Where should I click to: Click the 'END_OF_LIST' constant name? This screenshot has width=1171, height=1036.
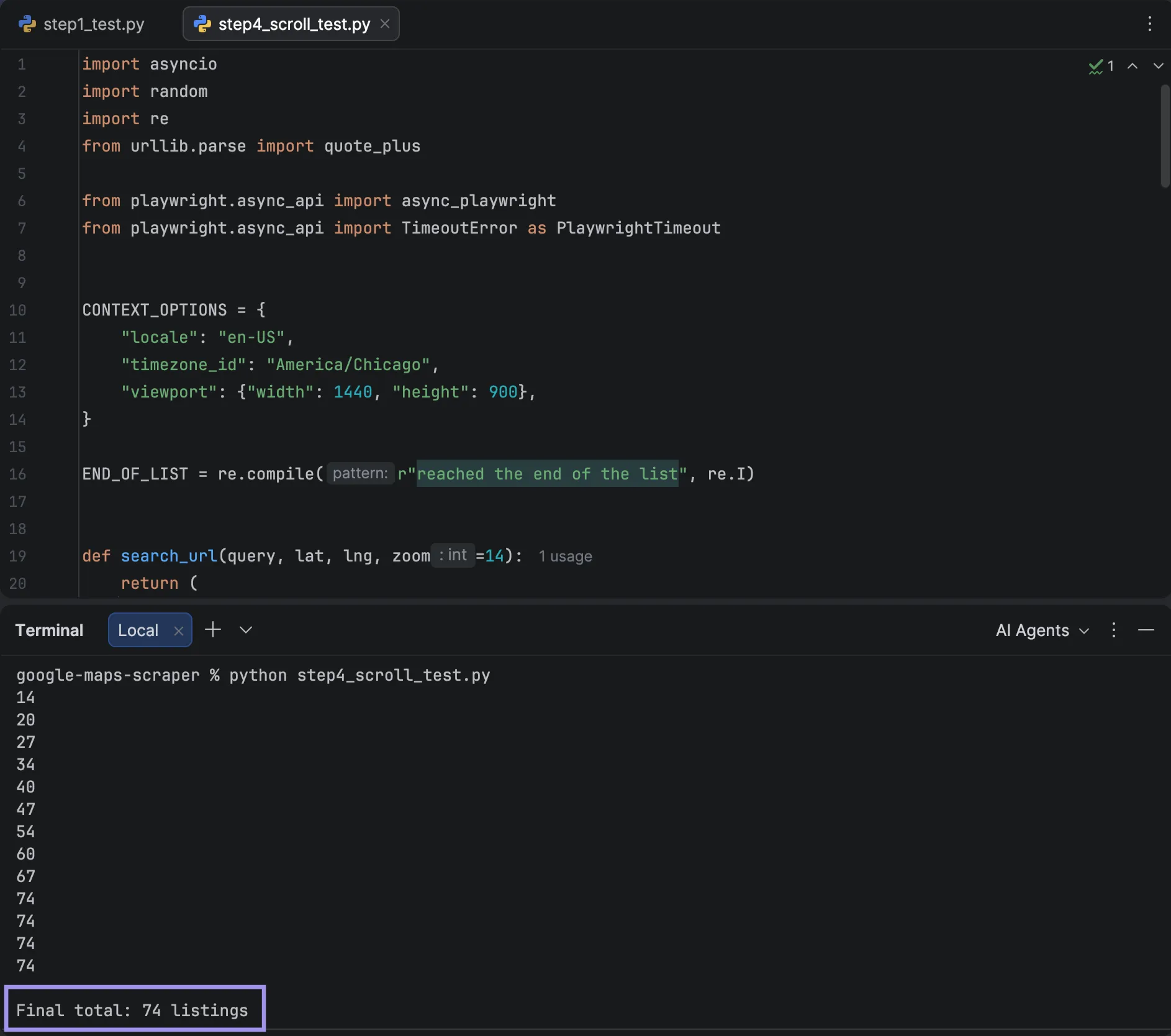coord(135,474)
